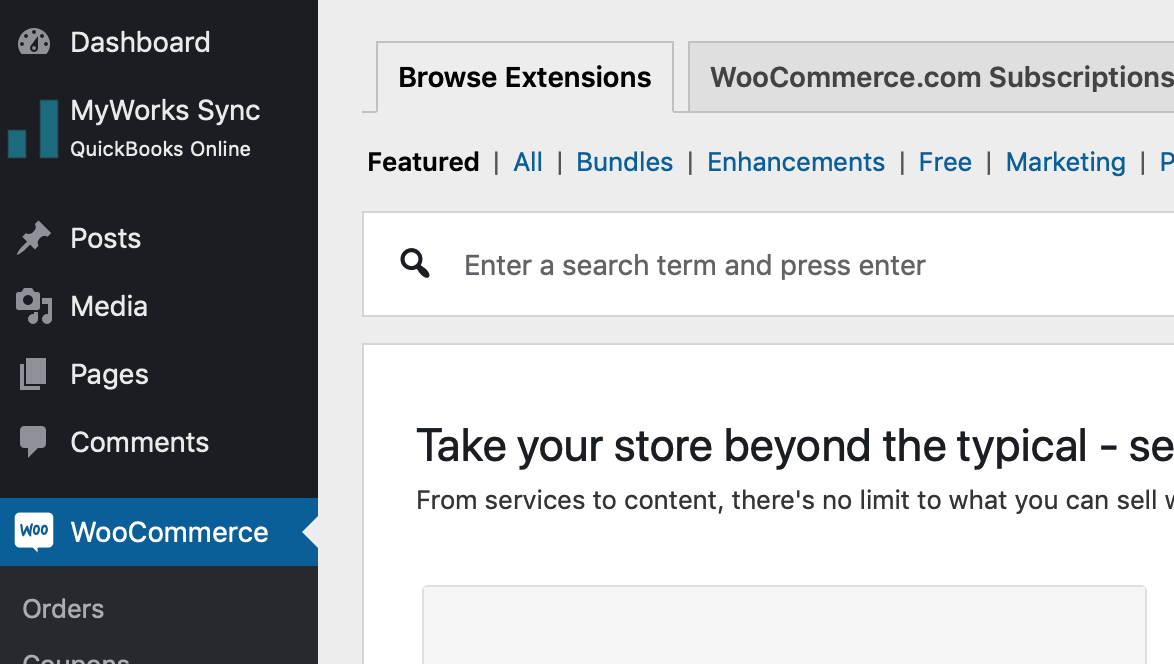Click the Woo logo icon

click(x=34, y=532)
